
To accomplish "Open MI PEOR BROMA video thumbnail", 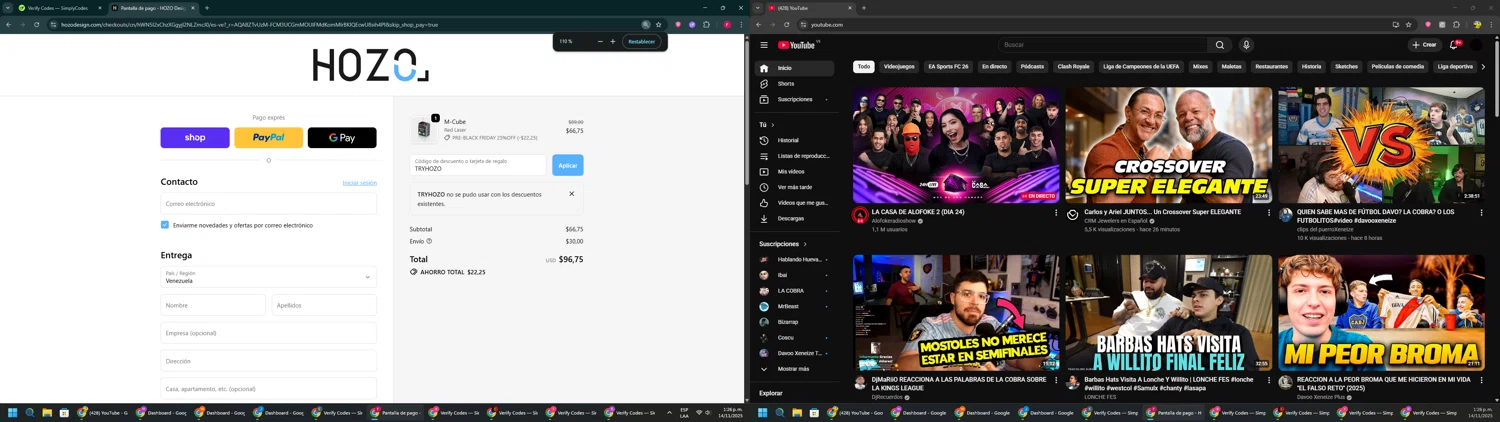I will pyautogui.click(x=1381, y=313).
